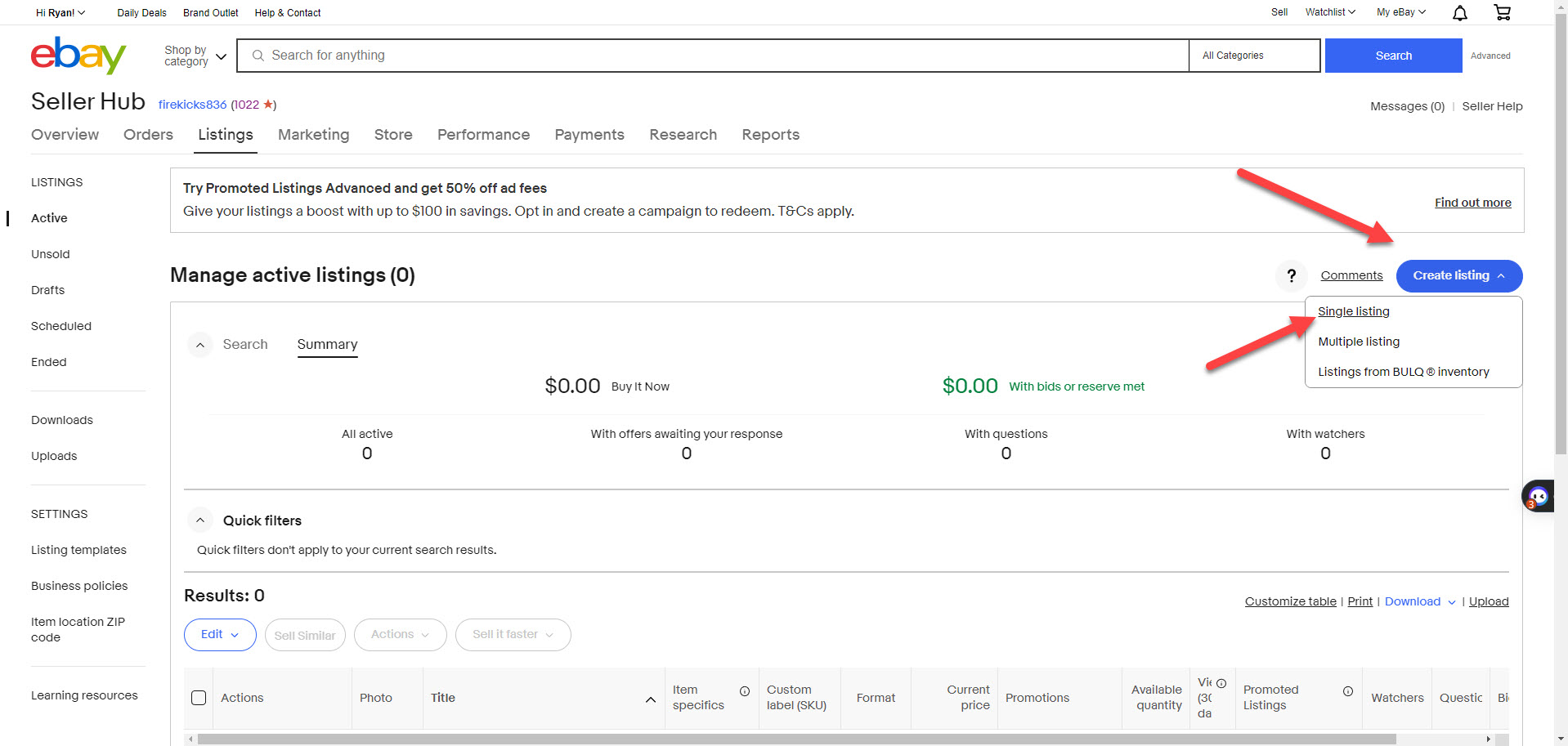Open the Edit dropdown button
The width and height of the screenshot is (1568, 746).
click(220, 635)
